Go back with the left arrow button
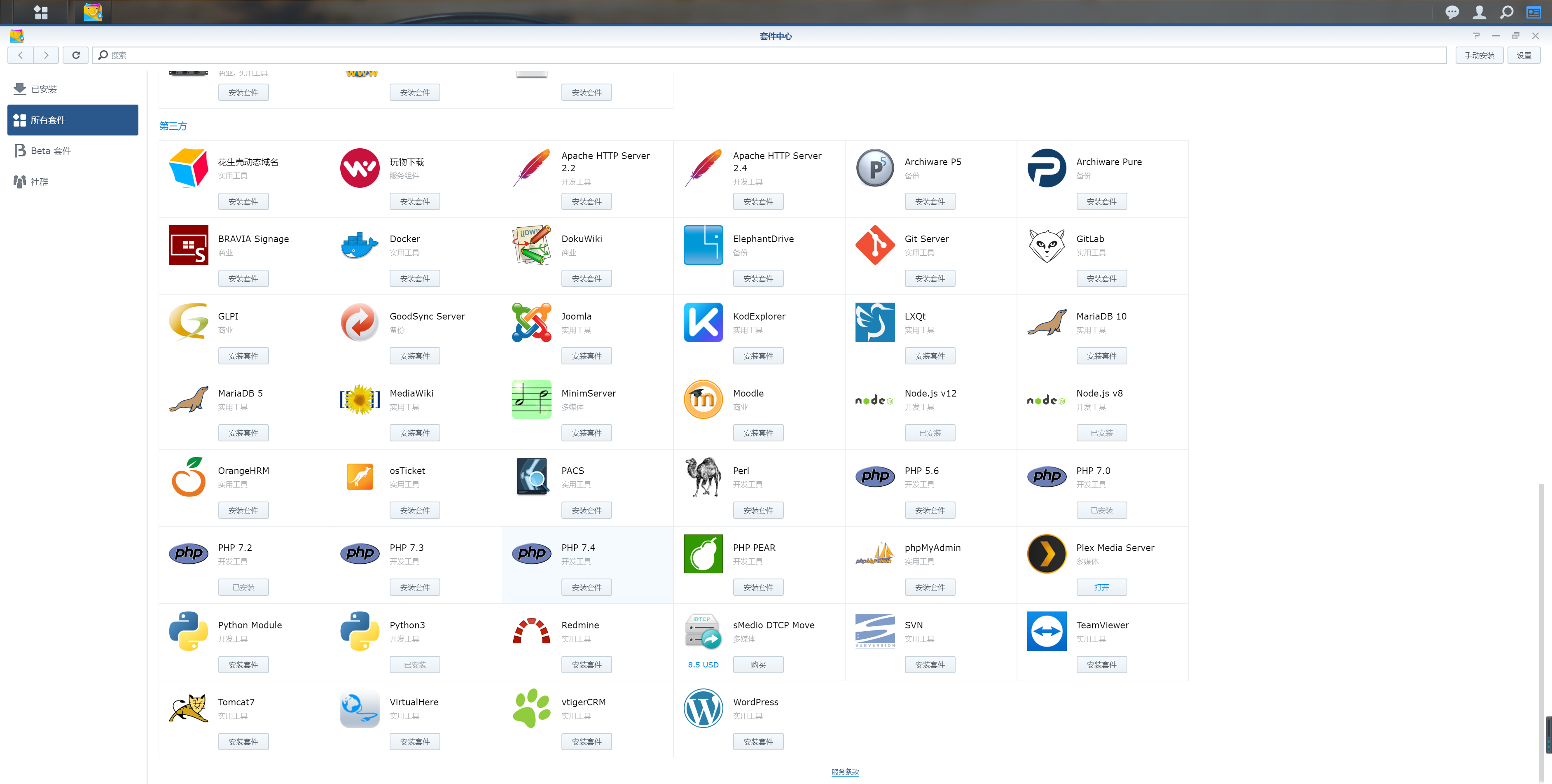 21,55
